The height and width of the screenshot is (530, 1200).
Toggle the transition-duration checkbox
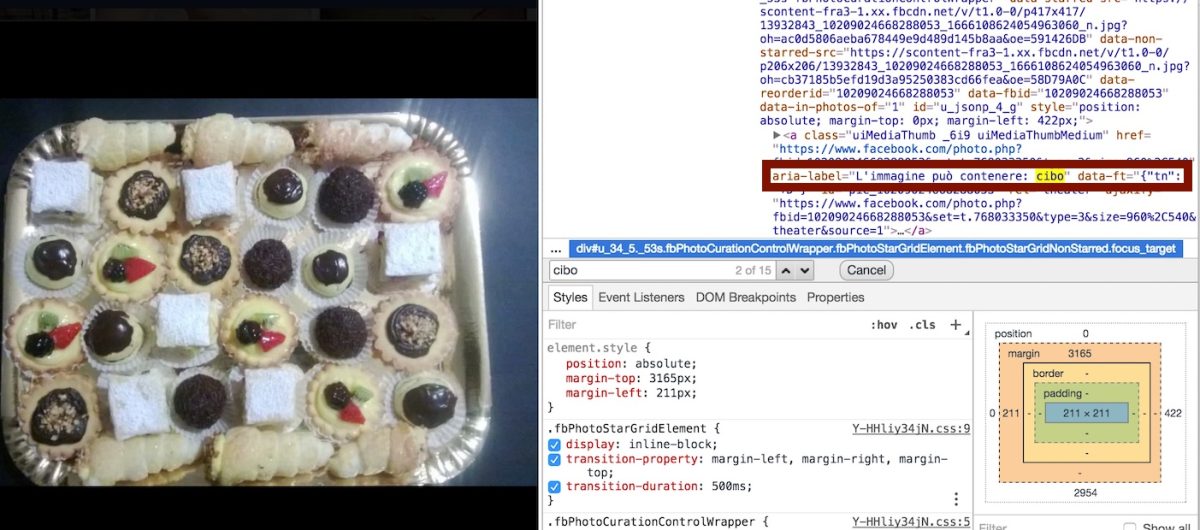pos(555,486)
